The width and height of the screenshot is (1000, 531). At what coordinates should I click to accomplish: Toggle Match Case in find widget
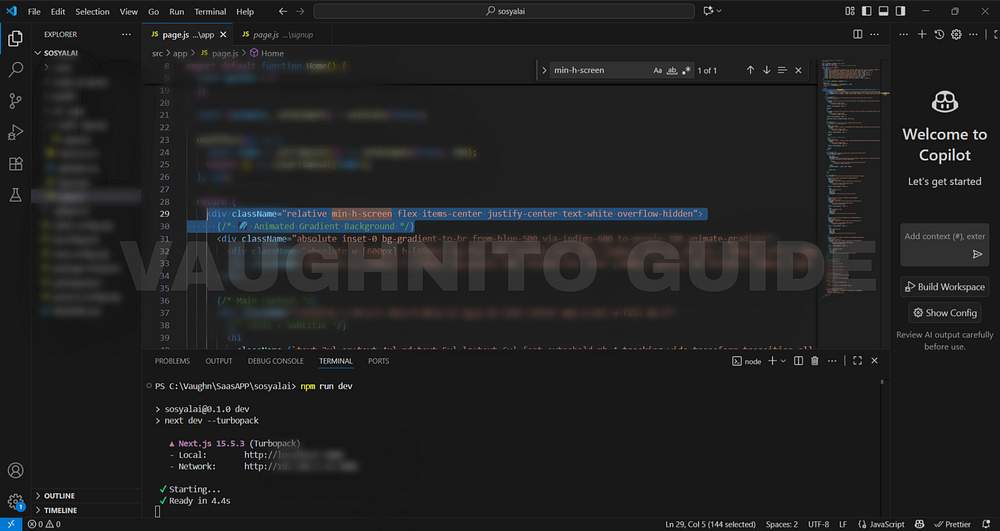tap(658, 70)
